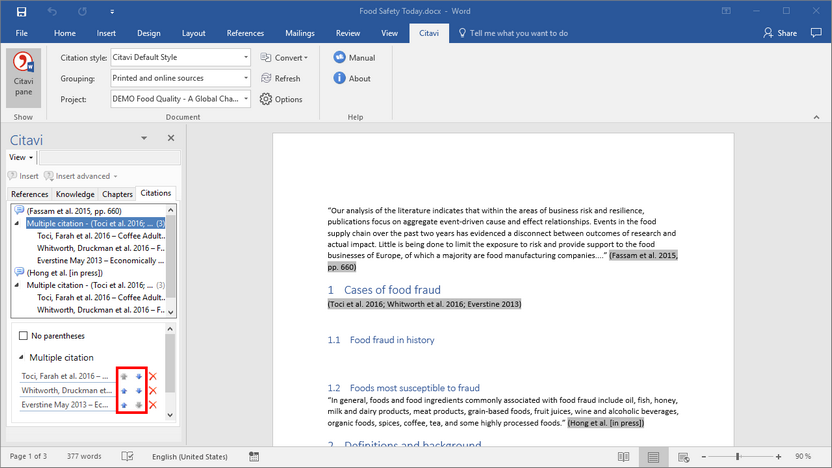
Task: Switch to Web Layout view
Action: (683, 457)
